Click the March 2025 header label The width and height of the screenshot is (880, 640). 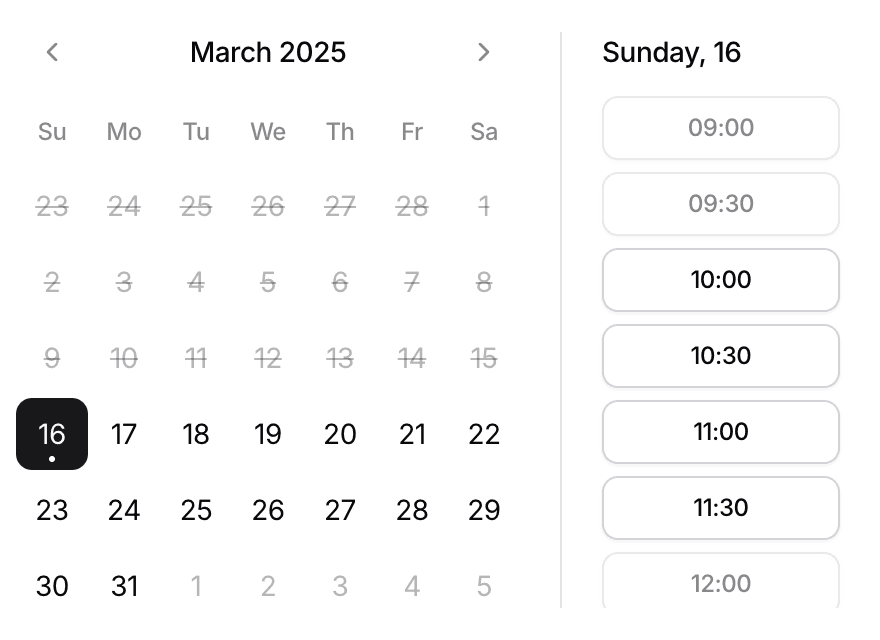pos(267,52)
